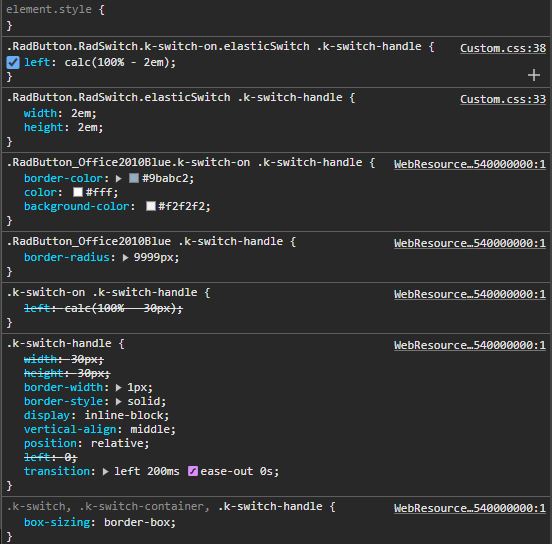Click the inline-block display value
The height and width of the screenshot is (544, 552).
pyautogui.click(x=124, y=415)
